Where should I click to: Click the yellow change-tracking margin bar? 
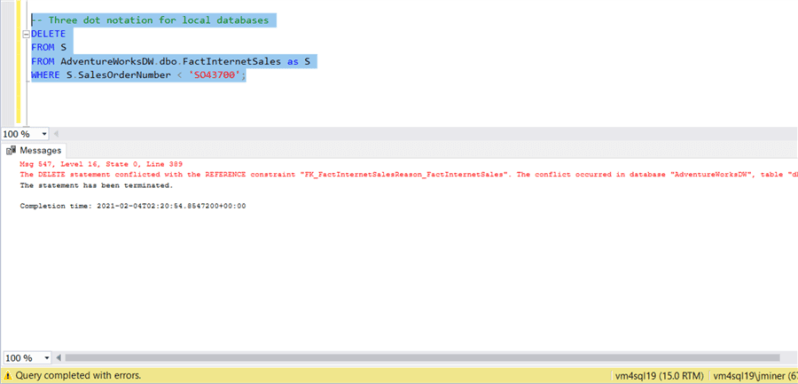coord(18,62)
